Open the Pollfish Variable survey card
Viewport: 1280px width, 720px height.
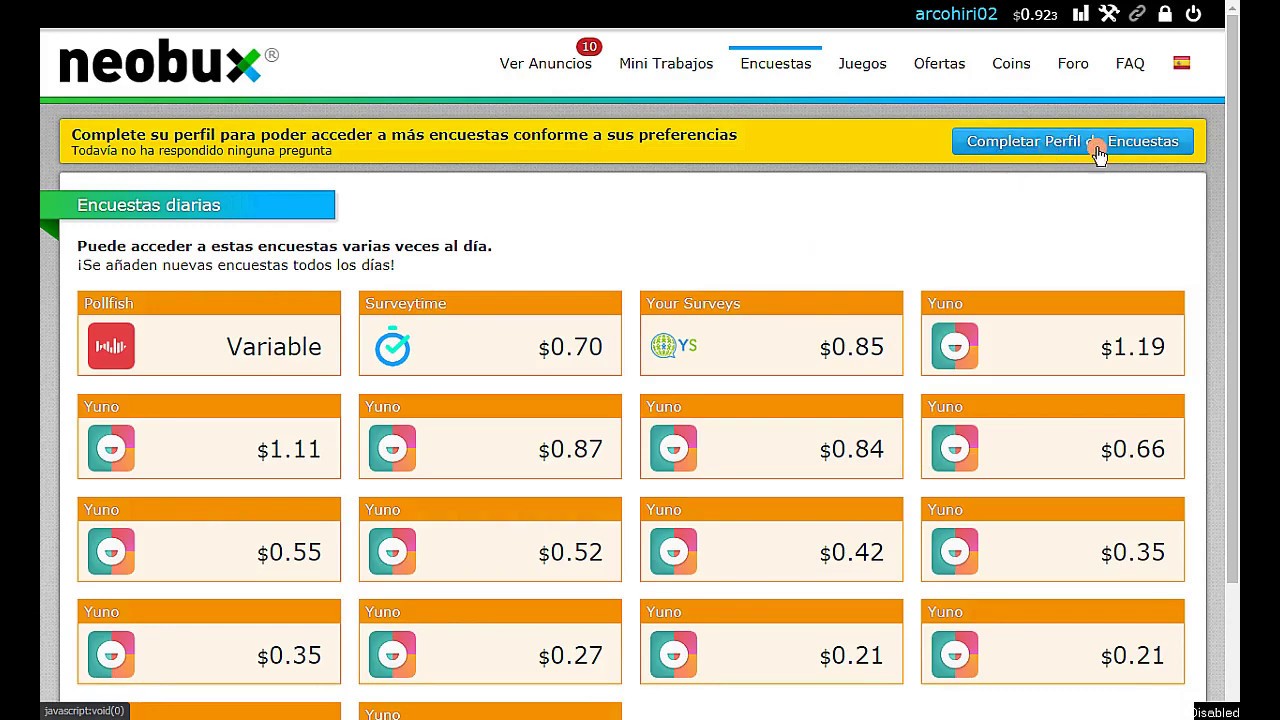(209, 333)
